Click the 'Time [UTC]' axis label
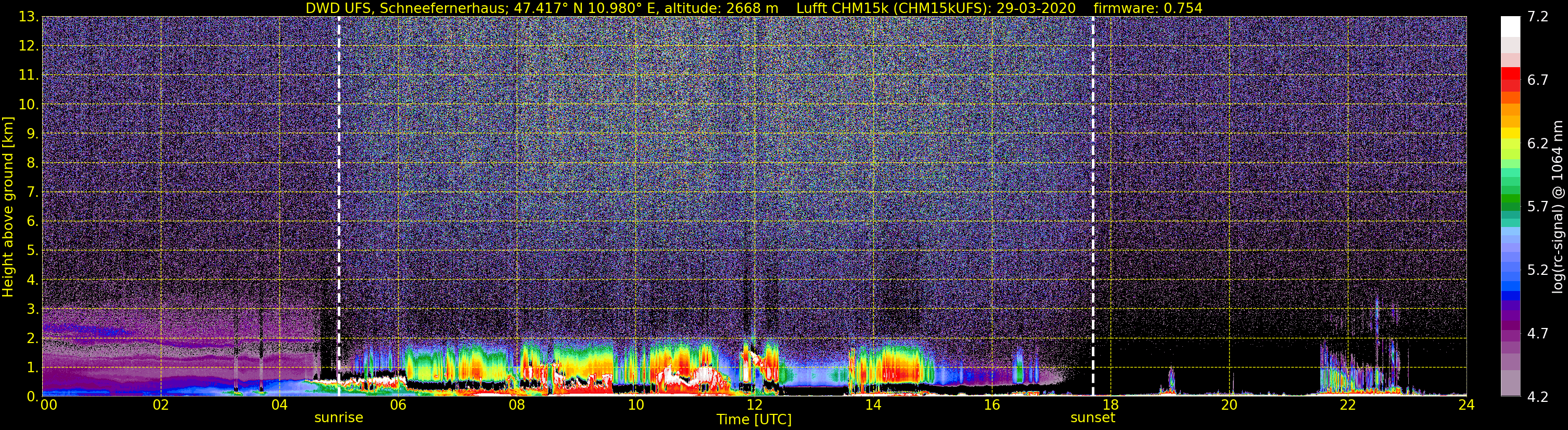This screenshot has height=430, width=1568. tap(754, 420)
